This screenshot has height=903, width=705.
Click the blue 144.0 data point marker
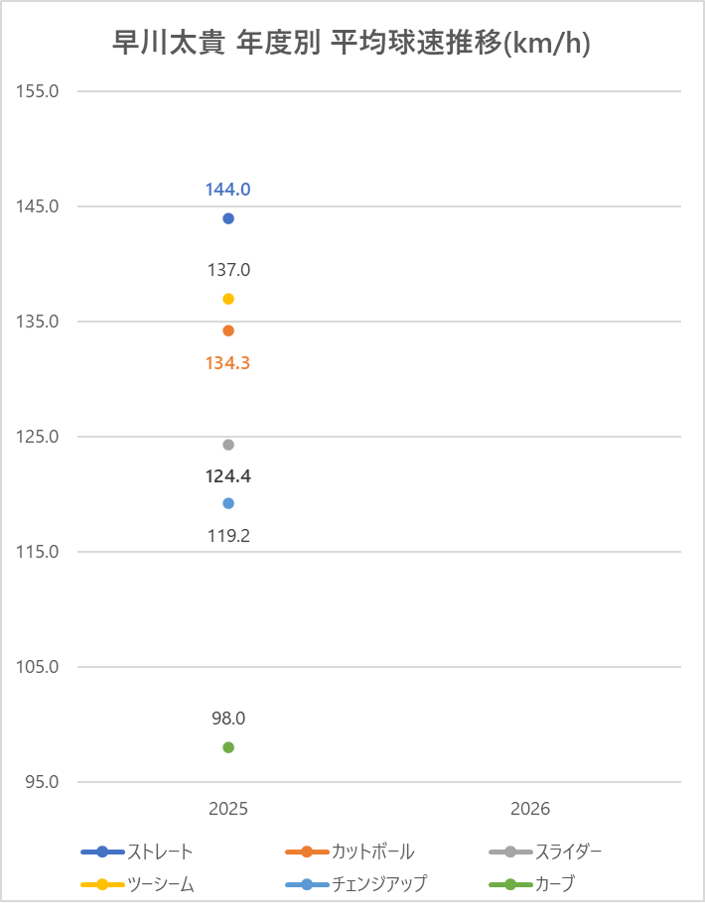(228, 218)
